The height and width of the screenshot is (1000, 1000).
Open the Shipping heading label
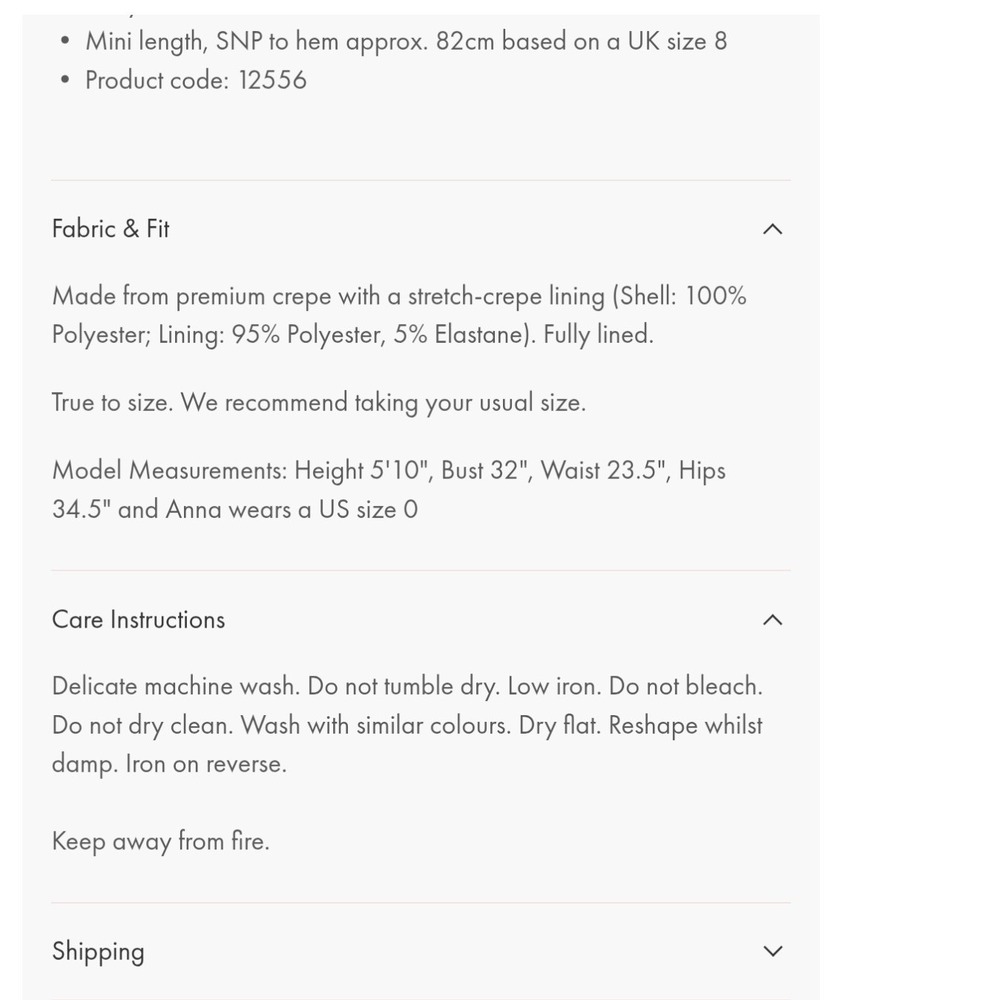coord(98,952)
